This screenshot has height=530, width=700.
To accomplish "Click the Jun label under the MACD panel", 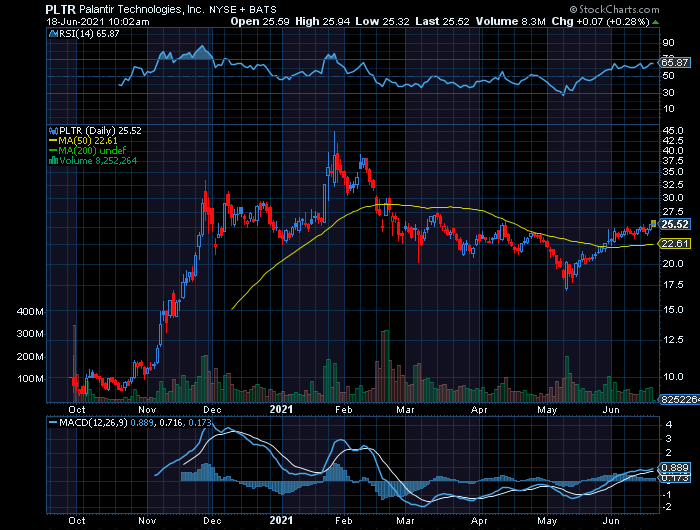I will pyautogui.click(x=611, y=521).
